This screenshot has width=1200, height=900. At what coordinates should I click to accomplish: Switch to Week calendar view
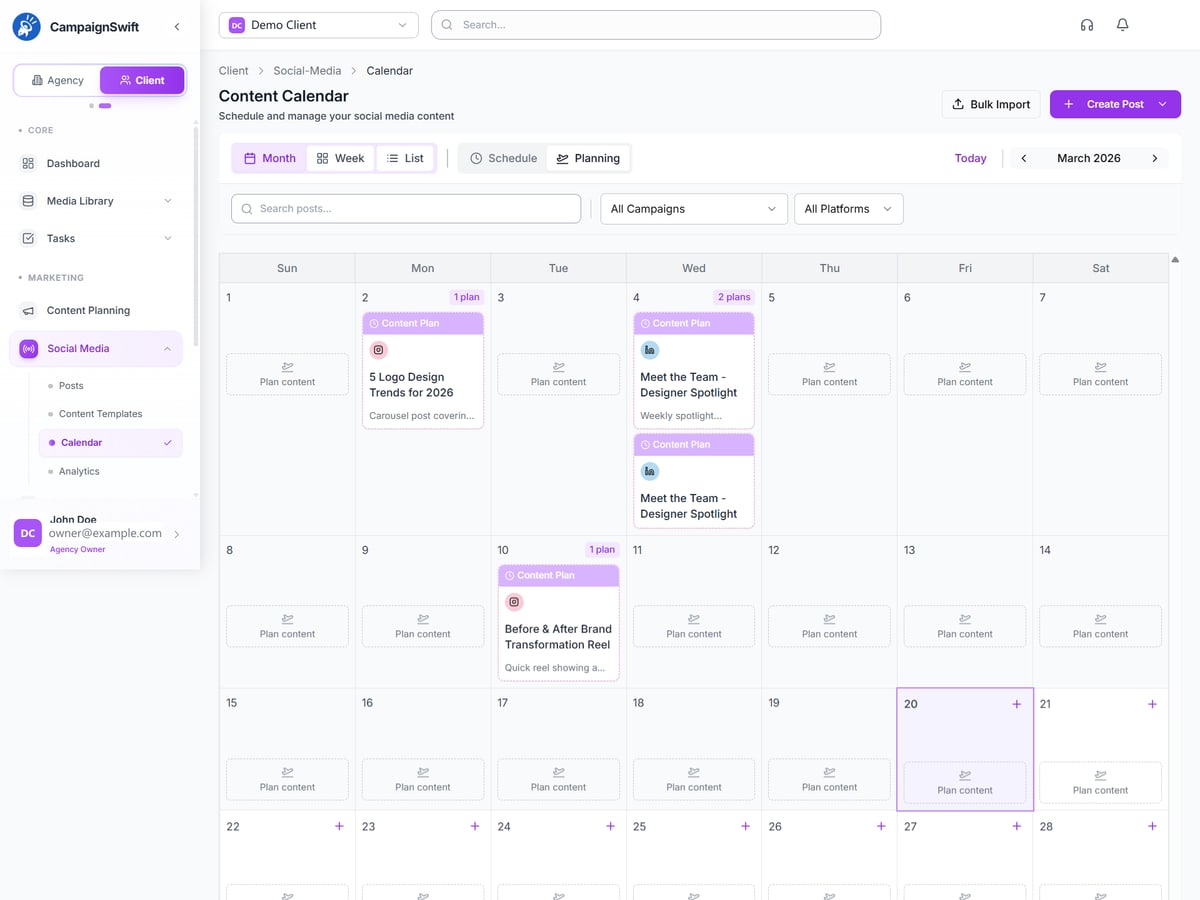click(x=340, y=158)
